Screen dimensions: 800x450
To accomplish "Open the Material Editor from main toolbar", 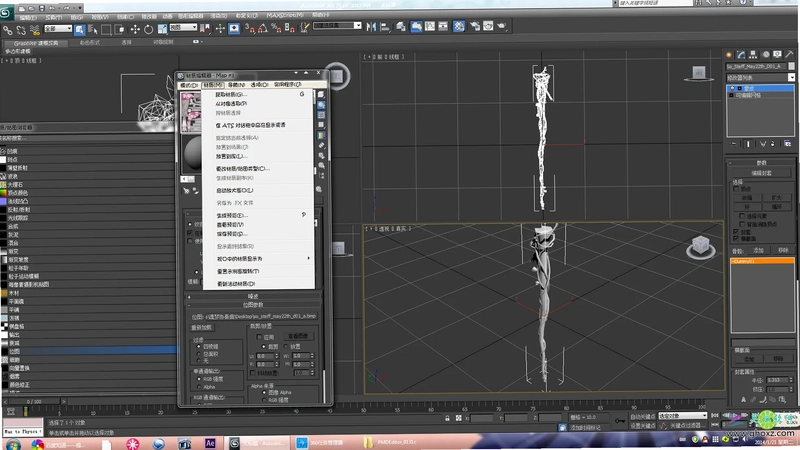I will 459,26.
